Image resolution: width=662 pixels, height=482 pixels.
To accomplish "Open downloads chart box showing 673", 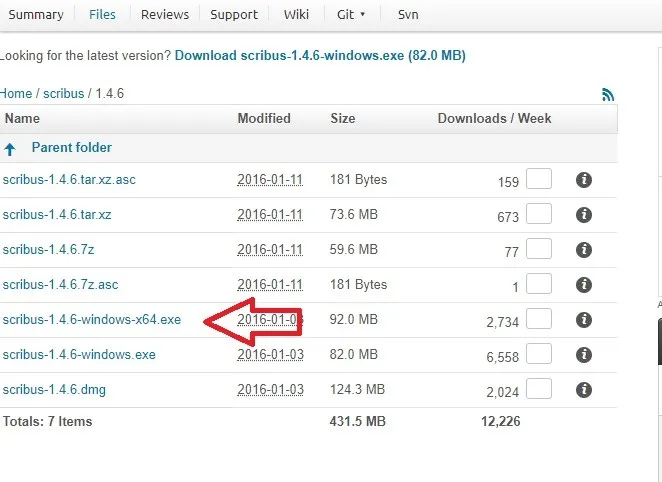I will pos(539,214).
